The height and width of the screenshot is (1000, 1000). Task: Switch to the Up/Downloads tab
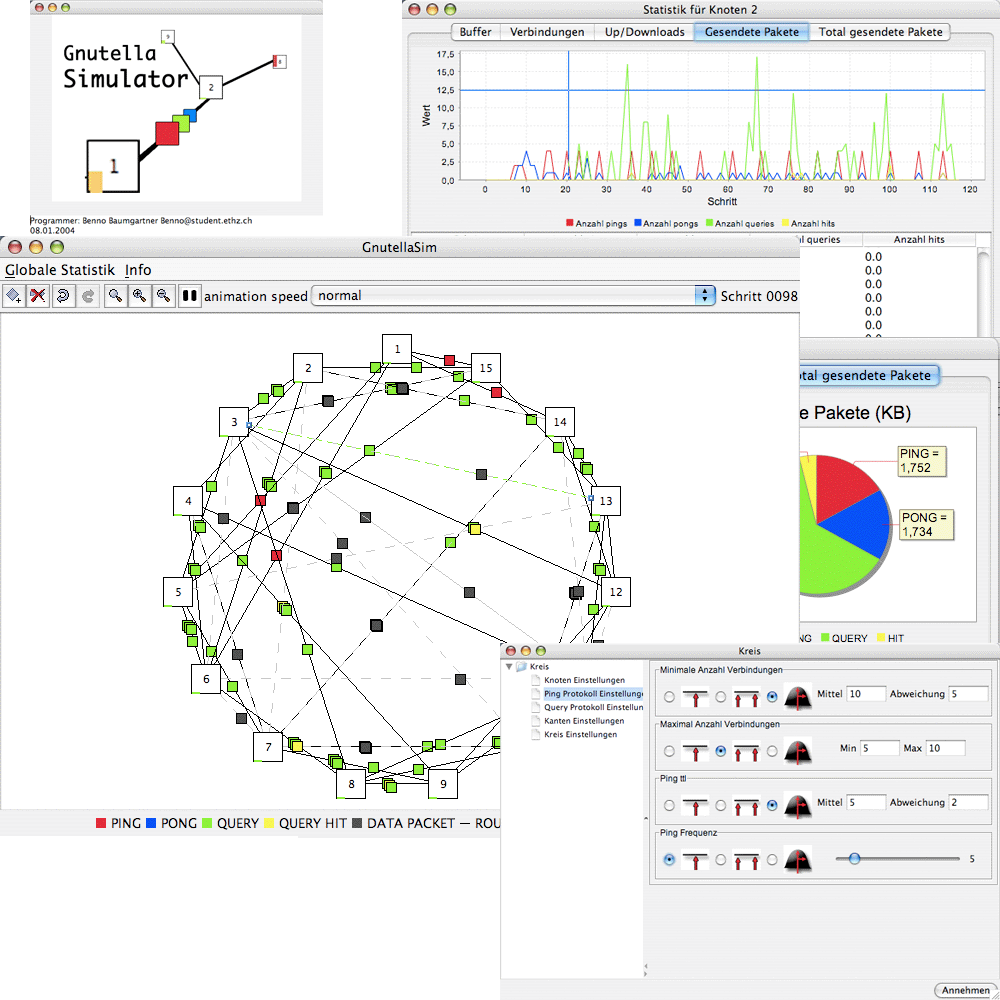(x=644, y=32)
